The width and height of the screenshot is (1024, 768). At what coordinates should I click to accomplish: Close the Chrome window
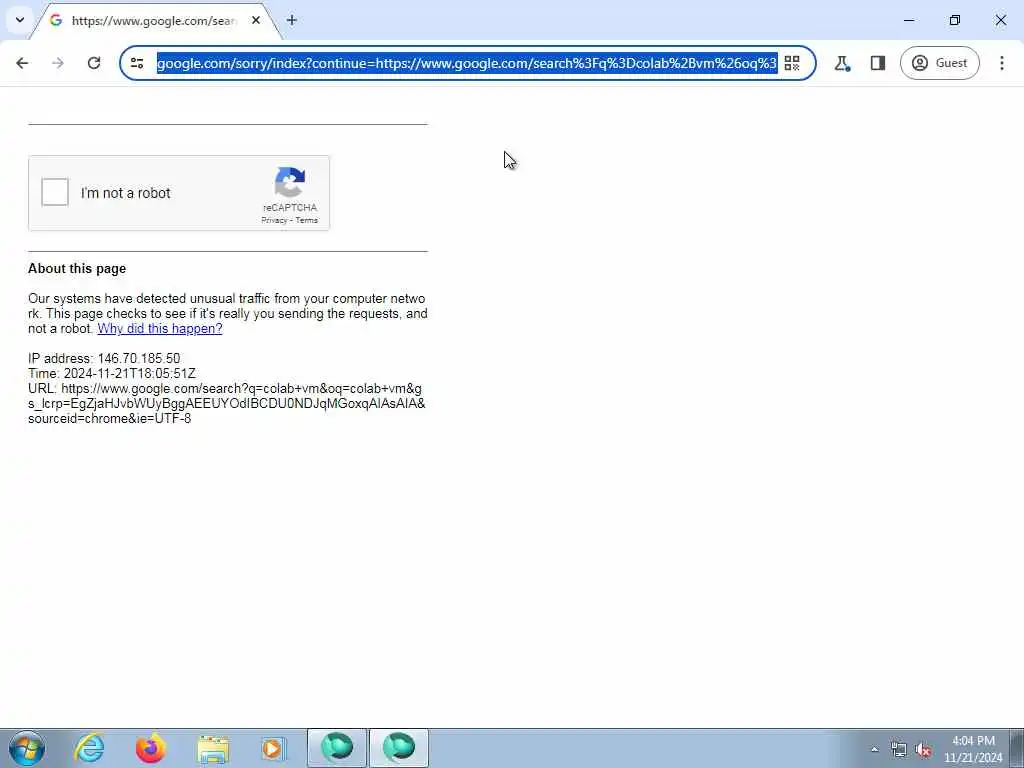coord(1000,20)
